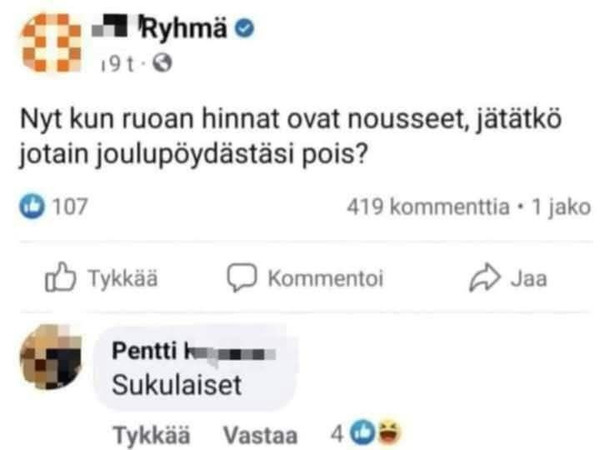Click the laughing haha reaction emoji on the comment
This screenshot has width=600, height=450.
(390, 435)
